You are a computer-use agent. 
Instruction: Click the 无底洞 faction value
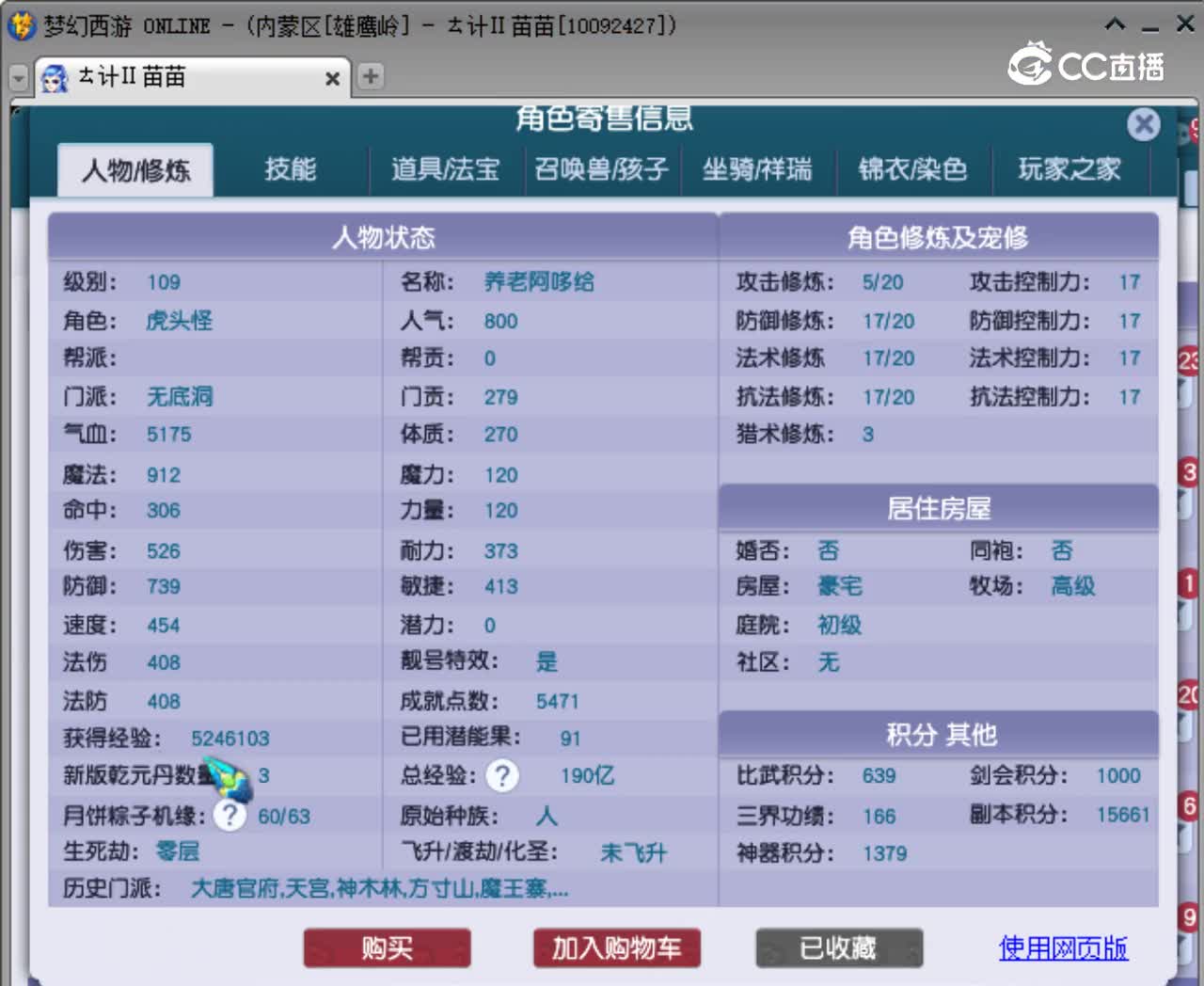pyautogui.click(x=180, y=396)
